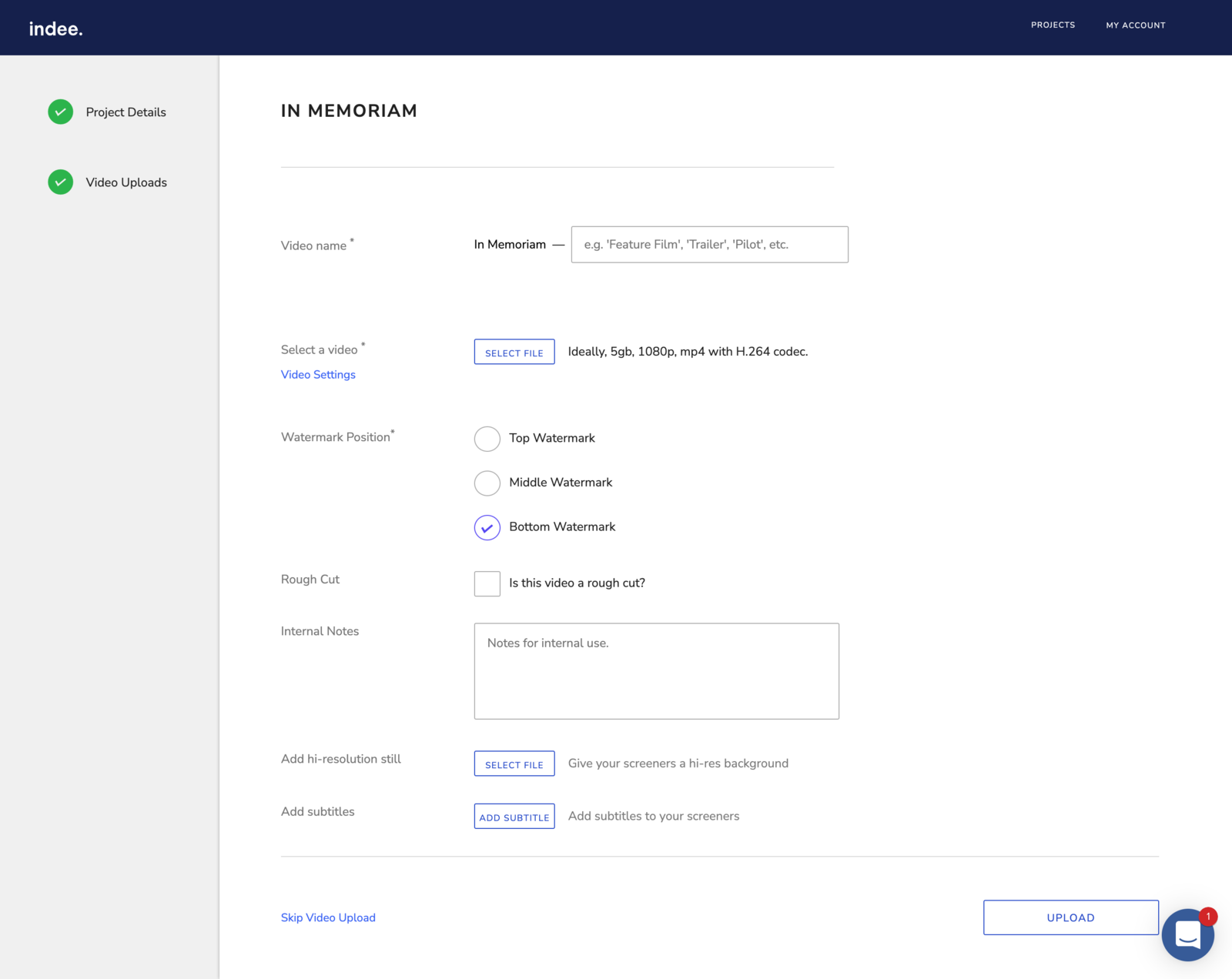This screenshot has height=979, width=1232.
Task: Check the rough cut checkbox
Action: pyautogui.click(x=487, y=583)
